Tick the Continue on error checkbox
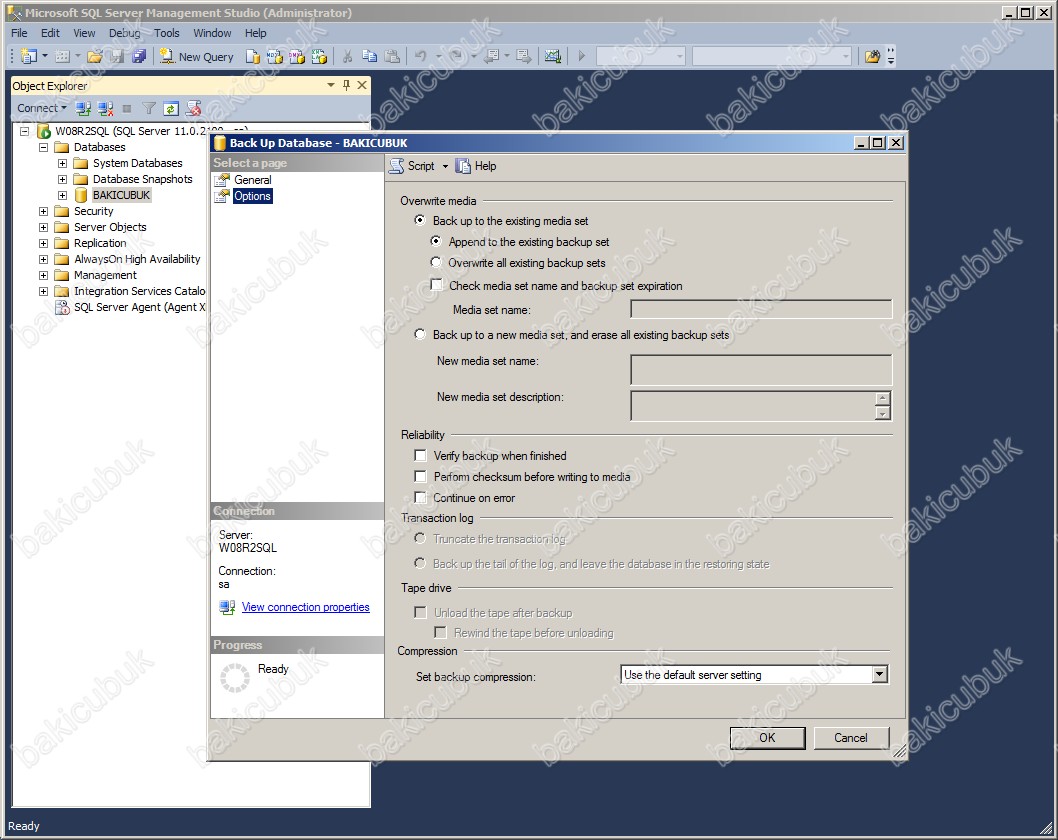The width and height of the screenshot is (1058, 840). (x=421, y=498)
